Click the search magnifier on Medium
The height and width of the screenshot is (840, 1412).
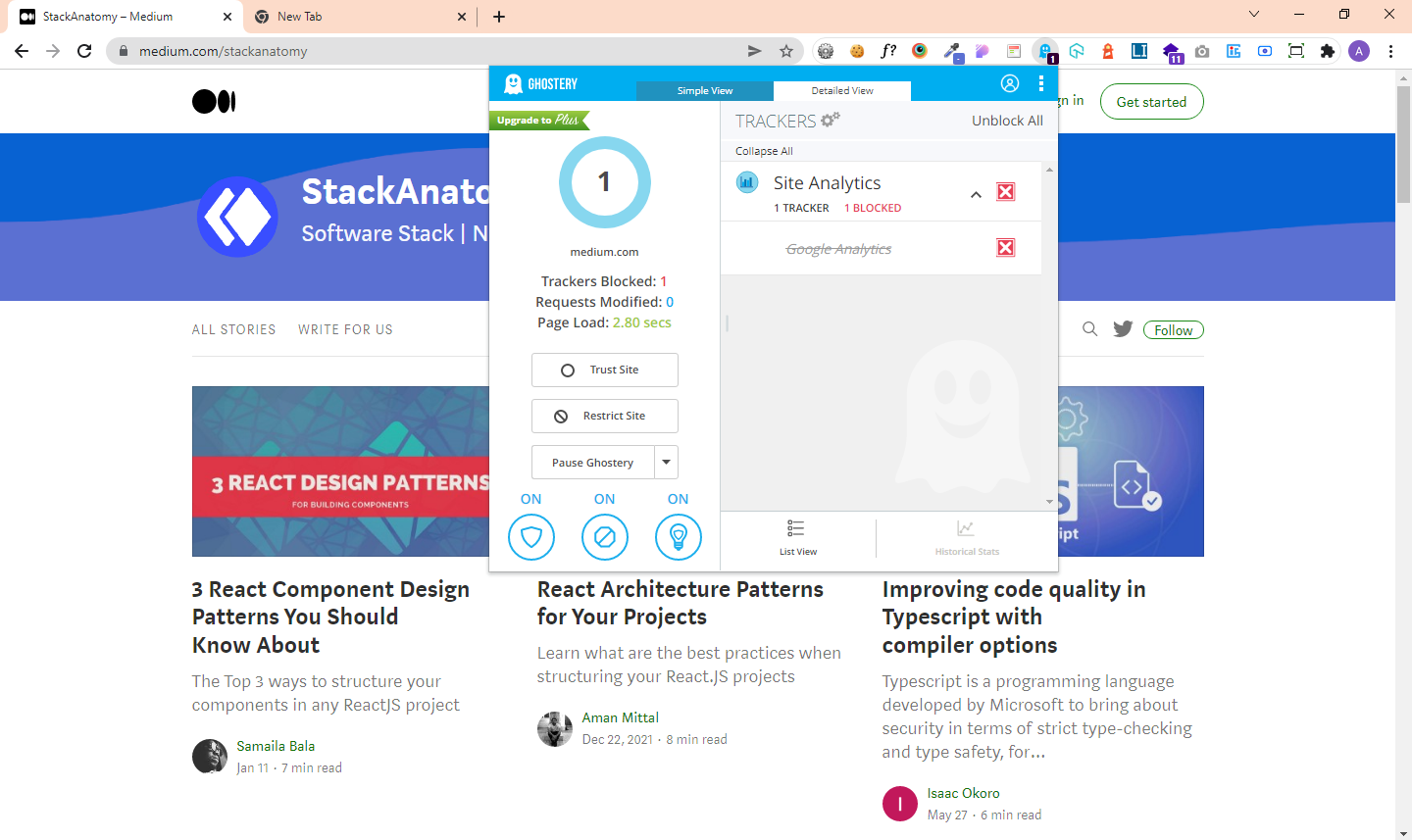click(x=1089, y=329)
